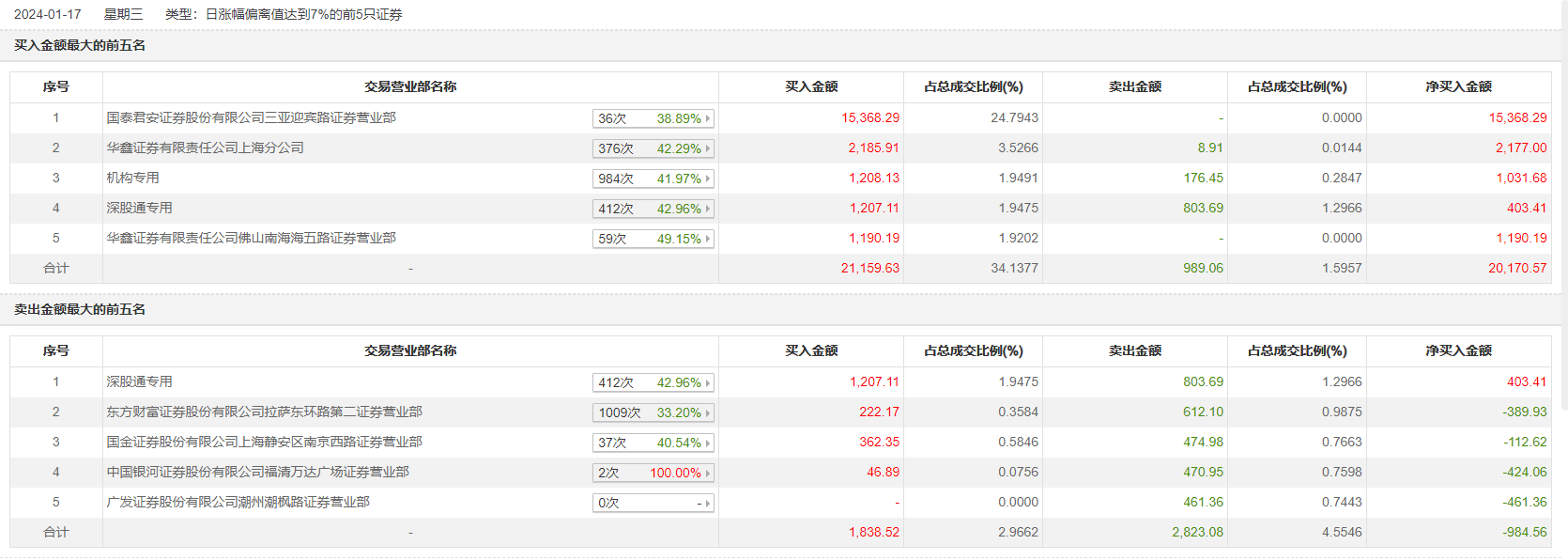Expand the 0次 stats dropdown
1568x560 pixels.
(x=653, y=503)
